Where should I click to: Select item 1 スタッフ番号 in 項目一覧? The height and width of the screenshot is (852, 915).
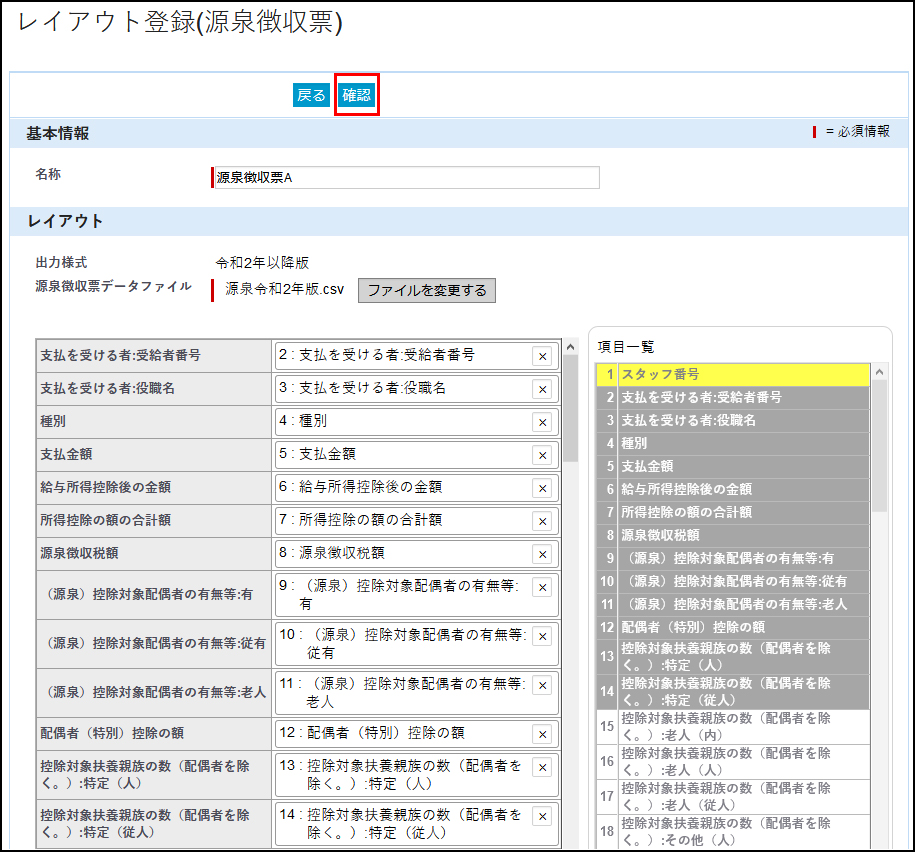(x=733, y=375)
